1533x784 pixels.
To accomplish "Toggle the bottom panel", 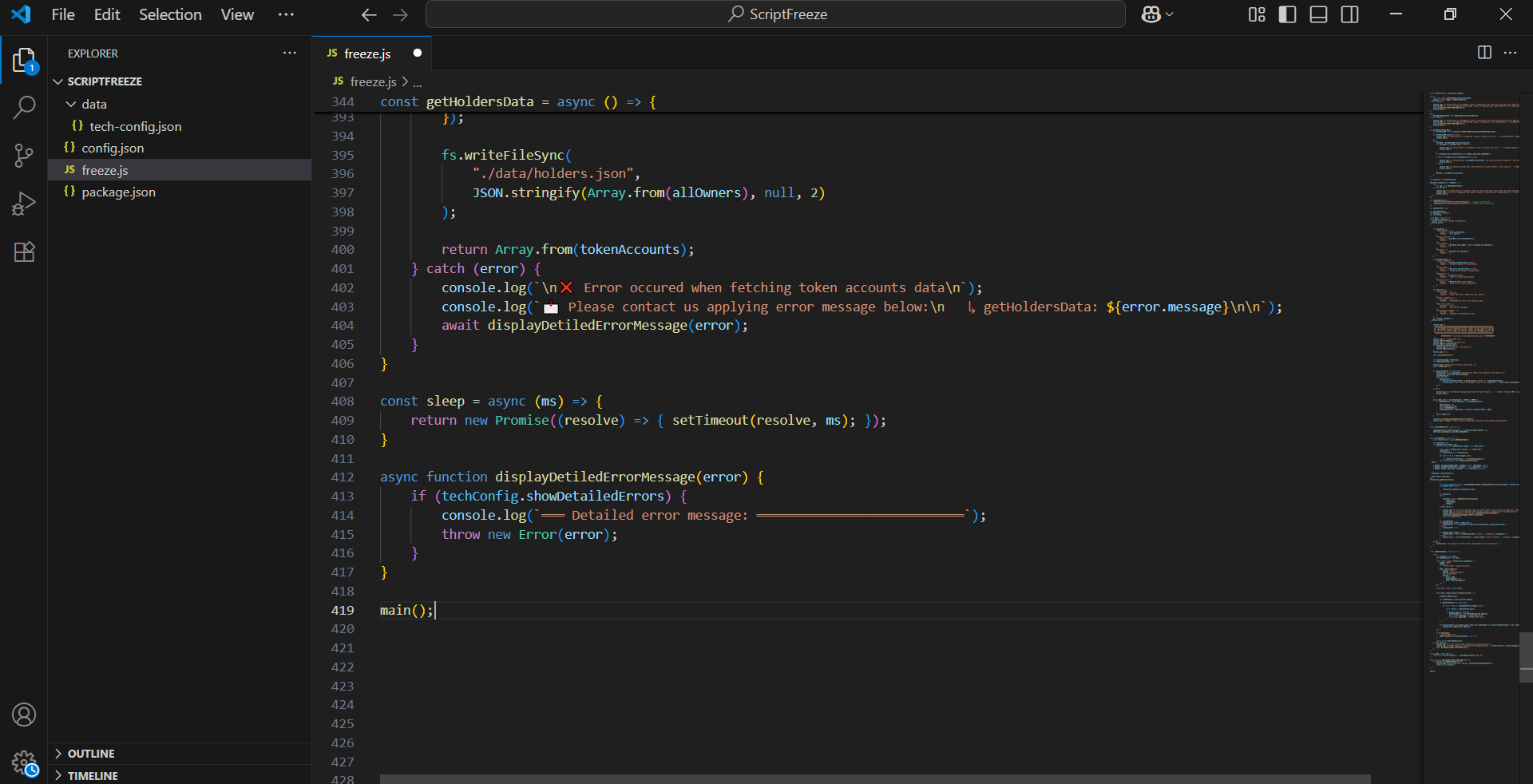I will (x=1318, y=14).
